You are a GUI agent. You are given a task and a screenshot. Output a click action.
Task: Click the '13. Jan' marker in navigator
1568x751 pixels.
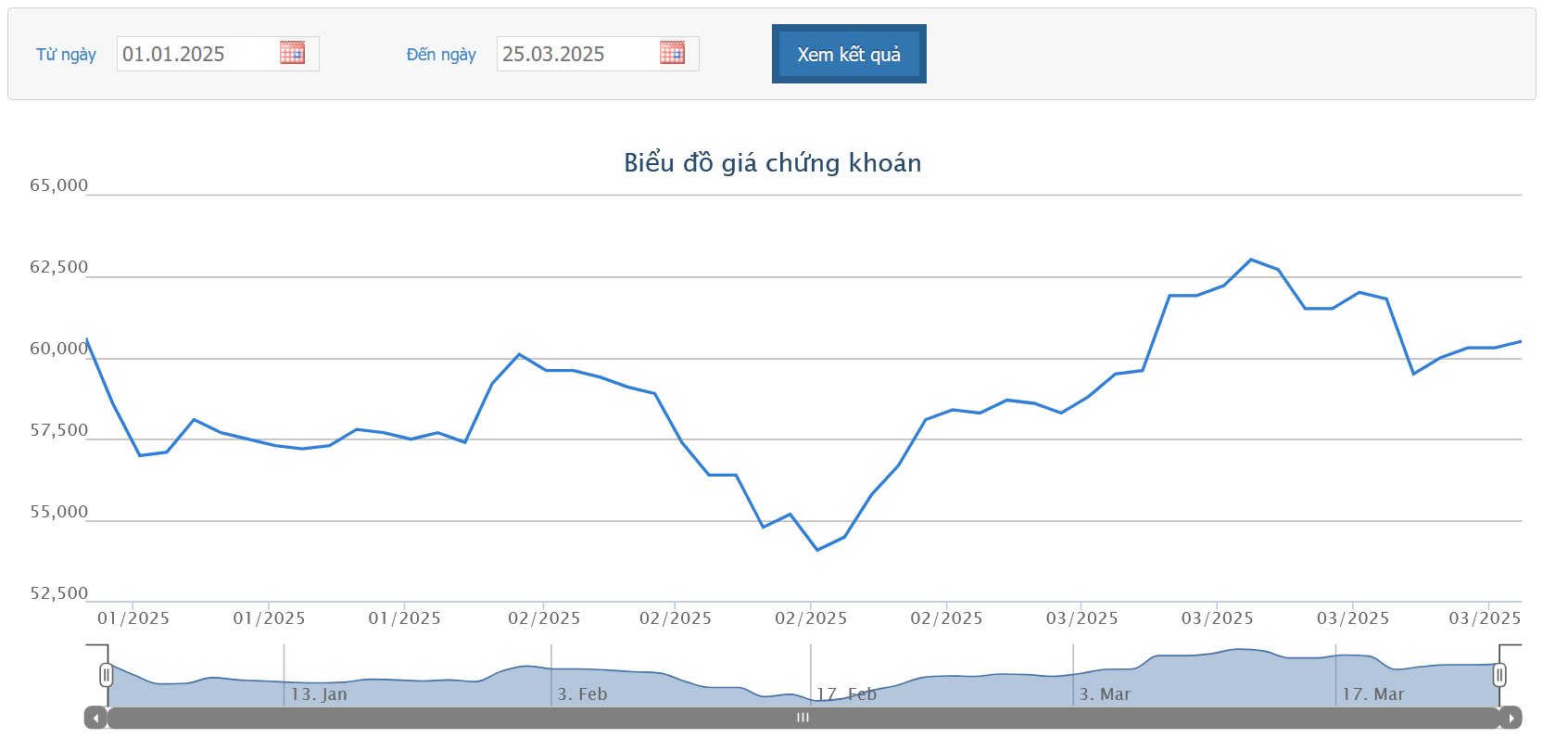click(x=319, y=694)
